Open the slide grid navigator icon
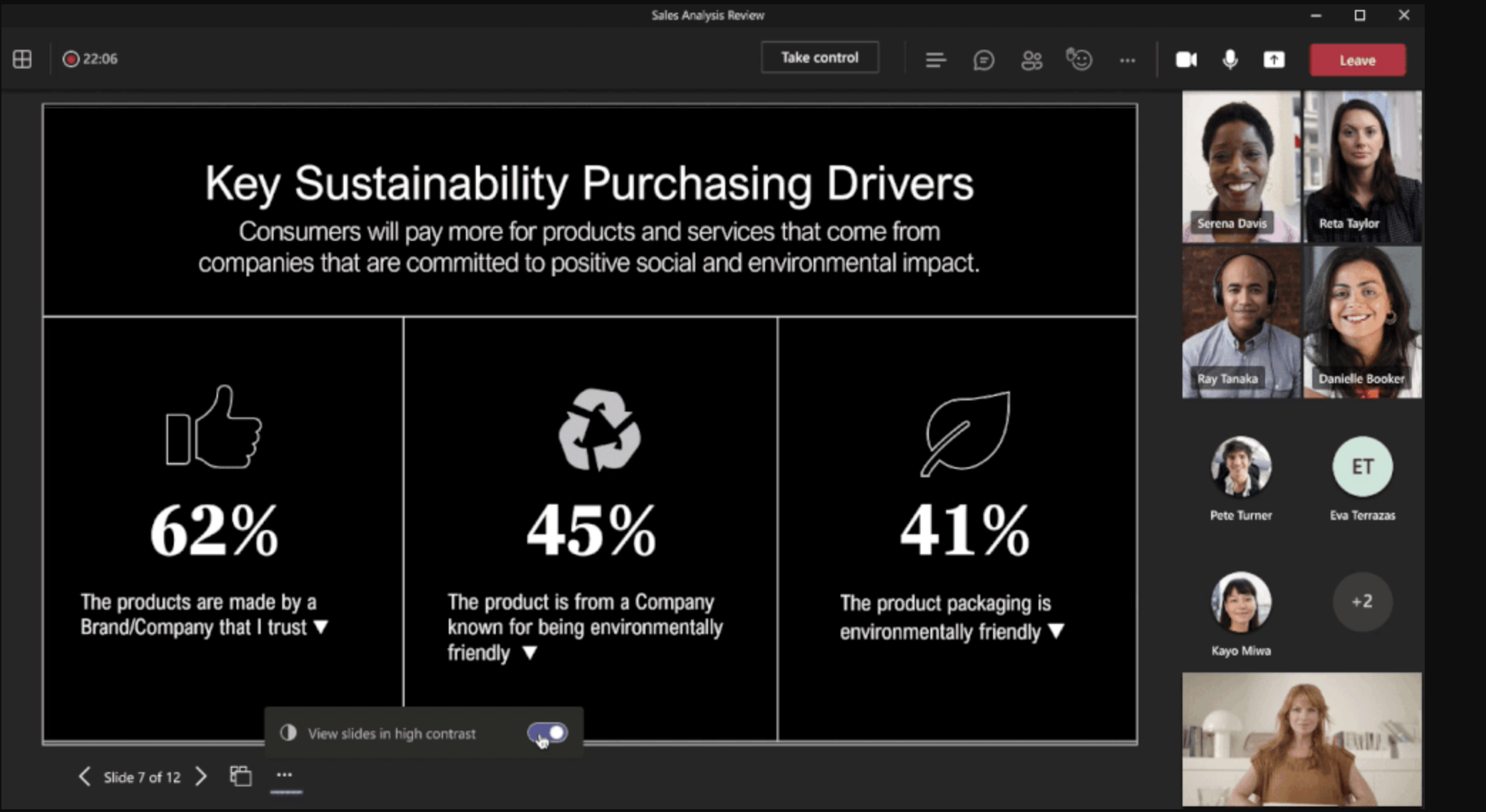This screenshot has width=1486, height=812. coord(241,776)
